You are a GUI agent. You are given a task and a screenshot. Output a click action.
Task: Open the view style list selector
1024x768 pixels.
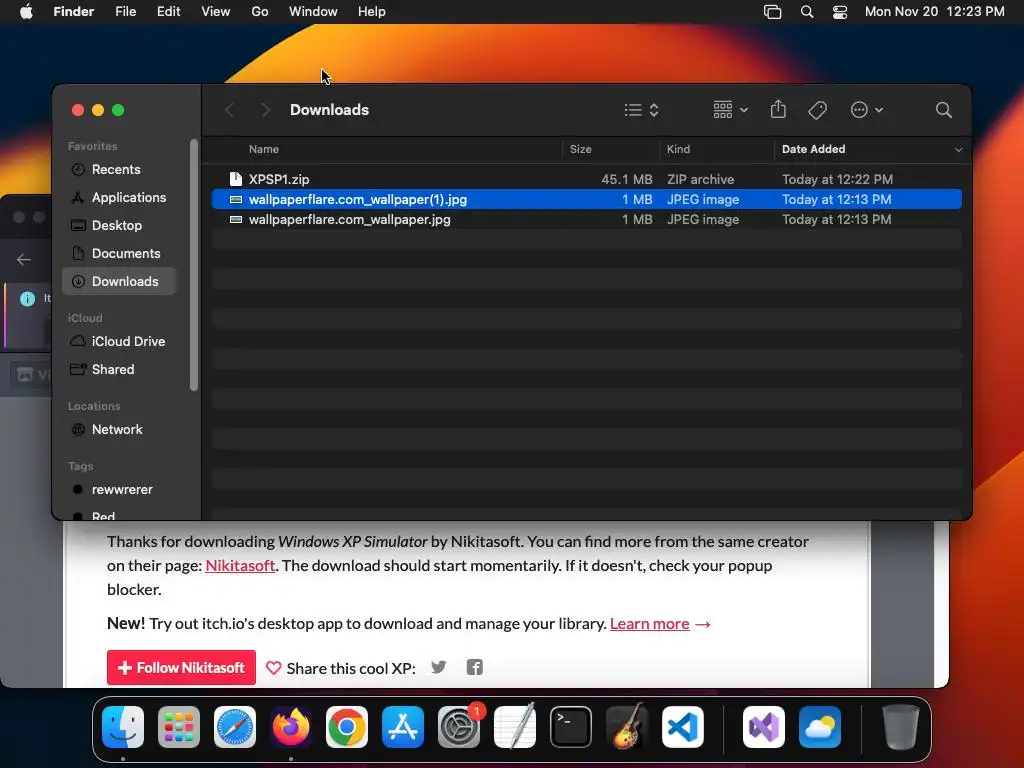[x=641, y=110]
